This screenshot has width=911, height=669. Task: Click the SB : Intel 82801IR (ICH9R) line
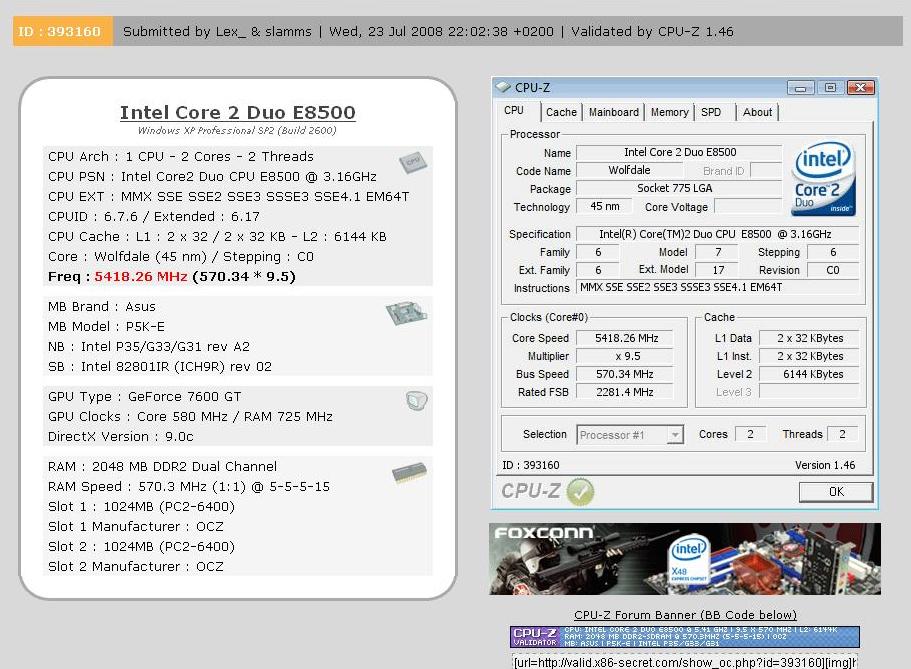coord(160,367)
